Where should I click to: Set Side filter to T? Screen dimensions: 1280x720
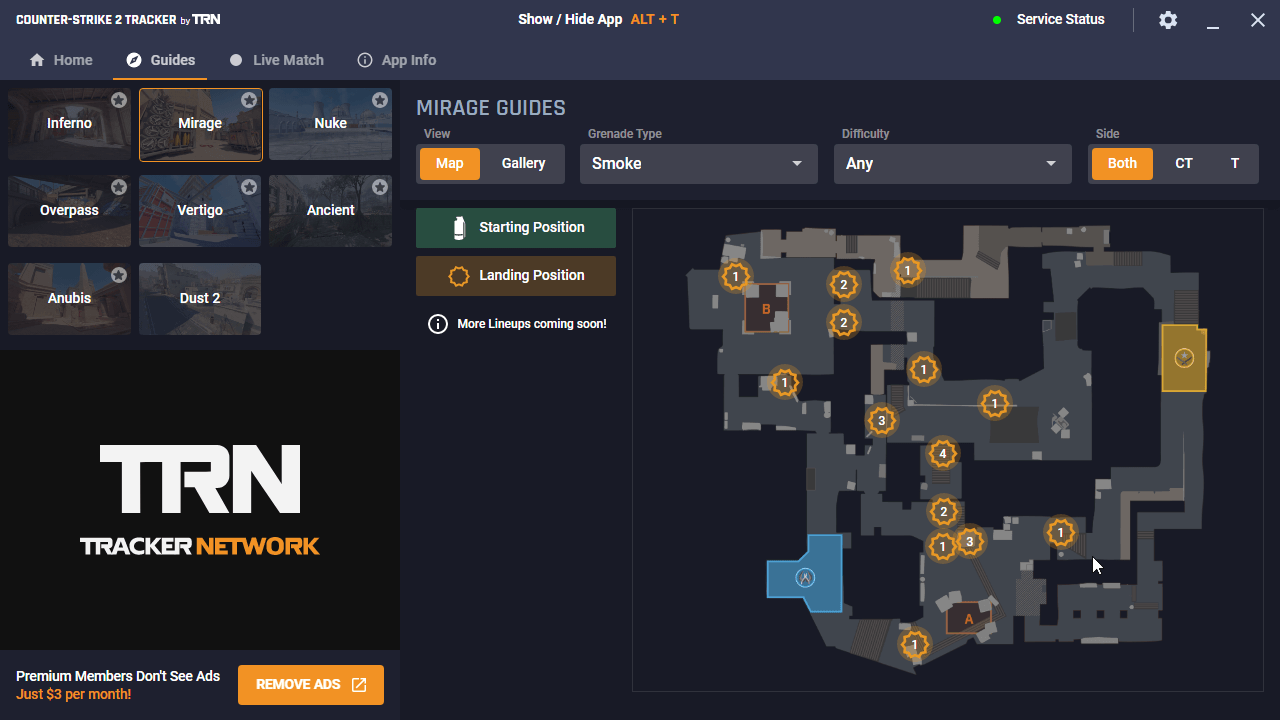pyautogui.click(x=1235, y=164)
